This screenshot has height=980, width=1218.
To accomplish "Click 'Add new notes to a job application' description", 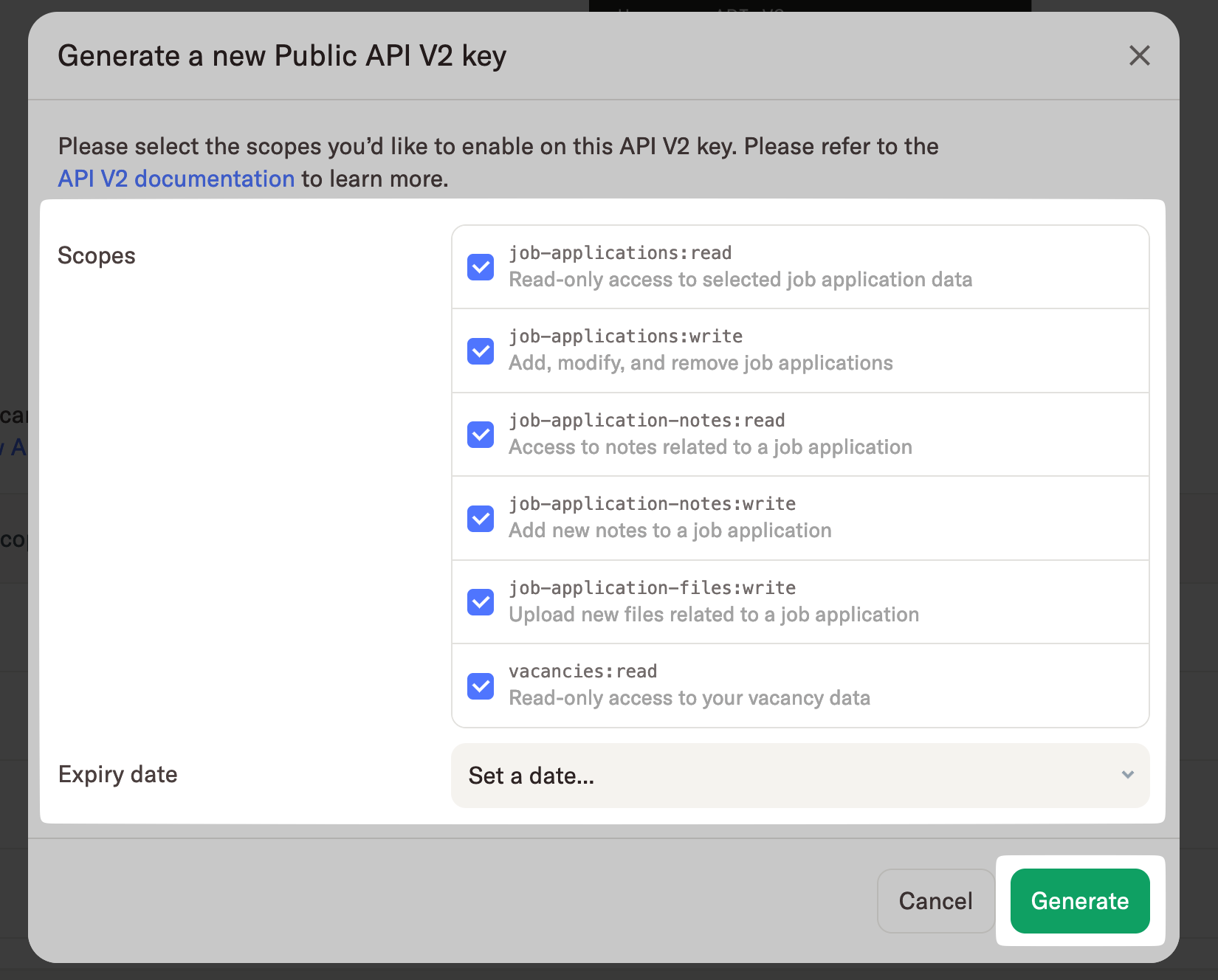I will [670, 531].
